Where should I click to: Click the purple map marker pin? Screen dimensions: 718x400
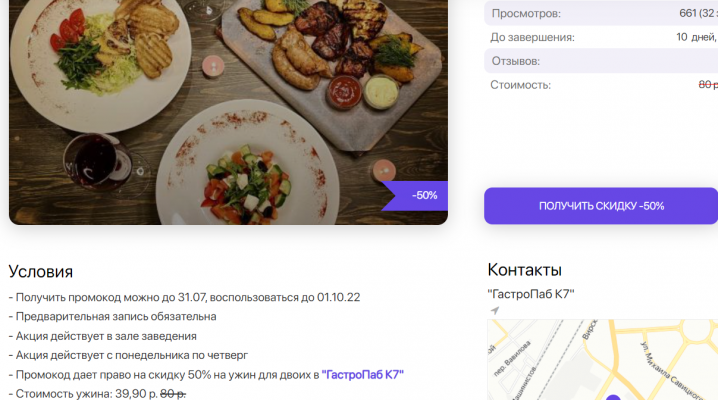[612, 397]
